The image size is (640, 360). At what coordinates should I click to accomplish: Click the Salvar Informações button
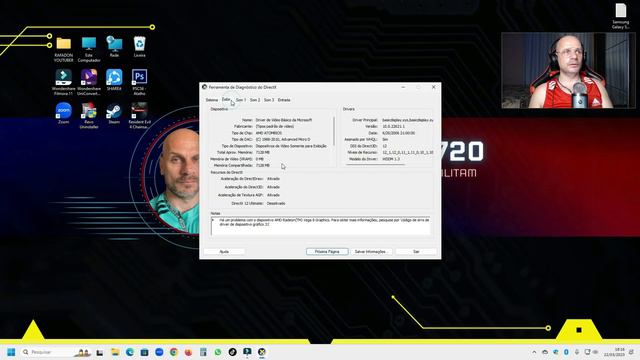click(x=370, y=251)
